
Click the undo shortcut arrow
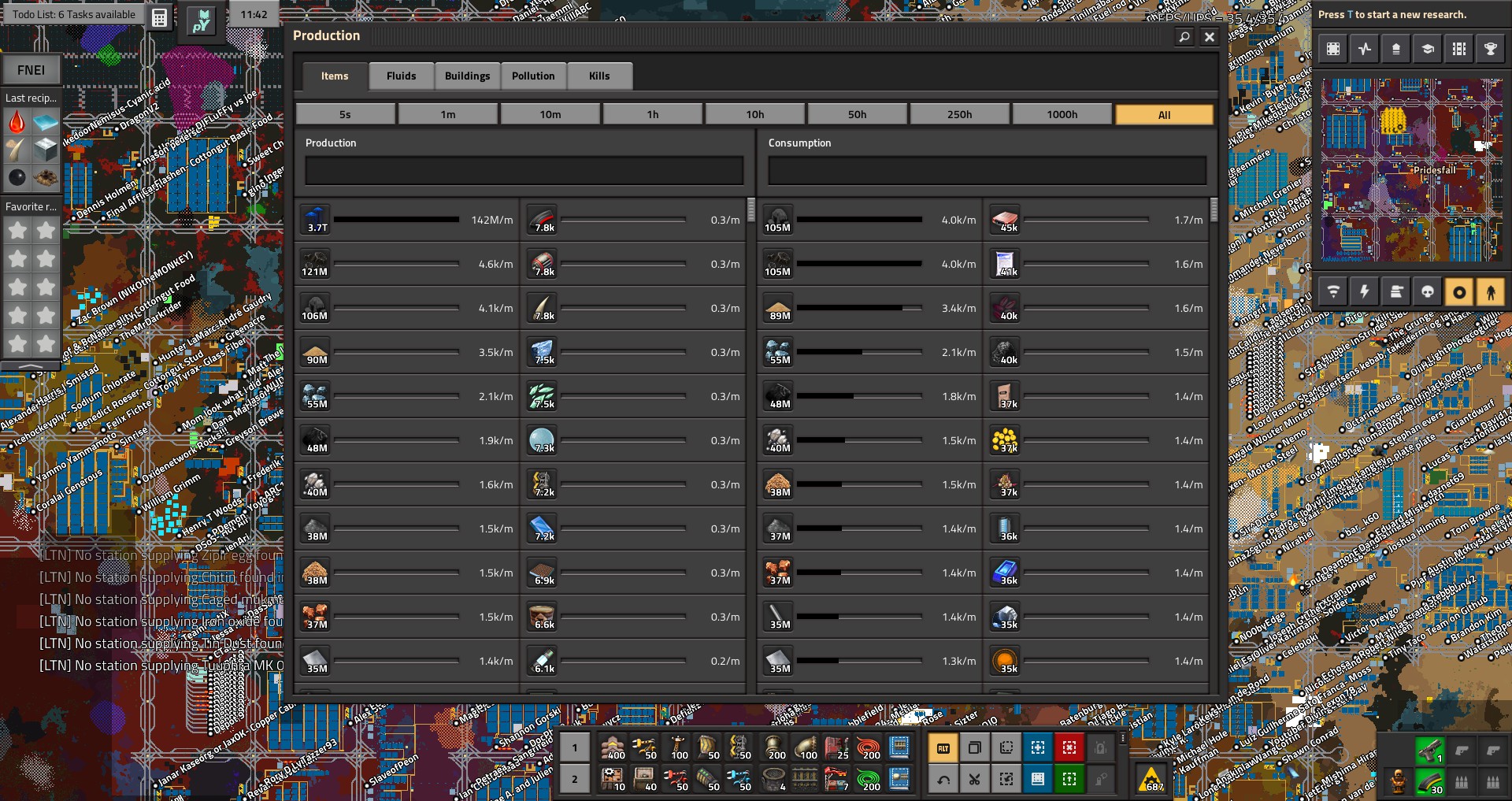pos(943,780)
